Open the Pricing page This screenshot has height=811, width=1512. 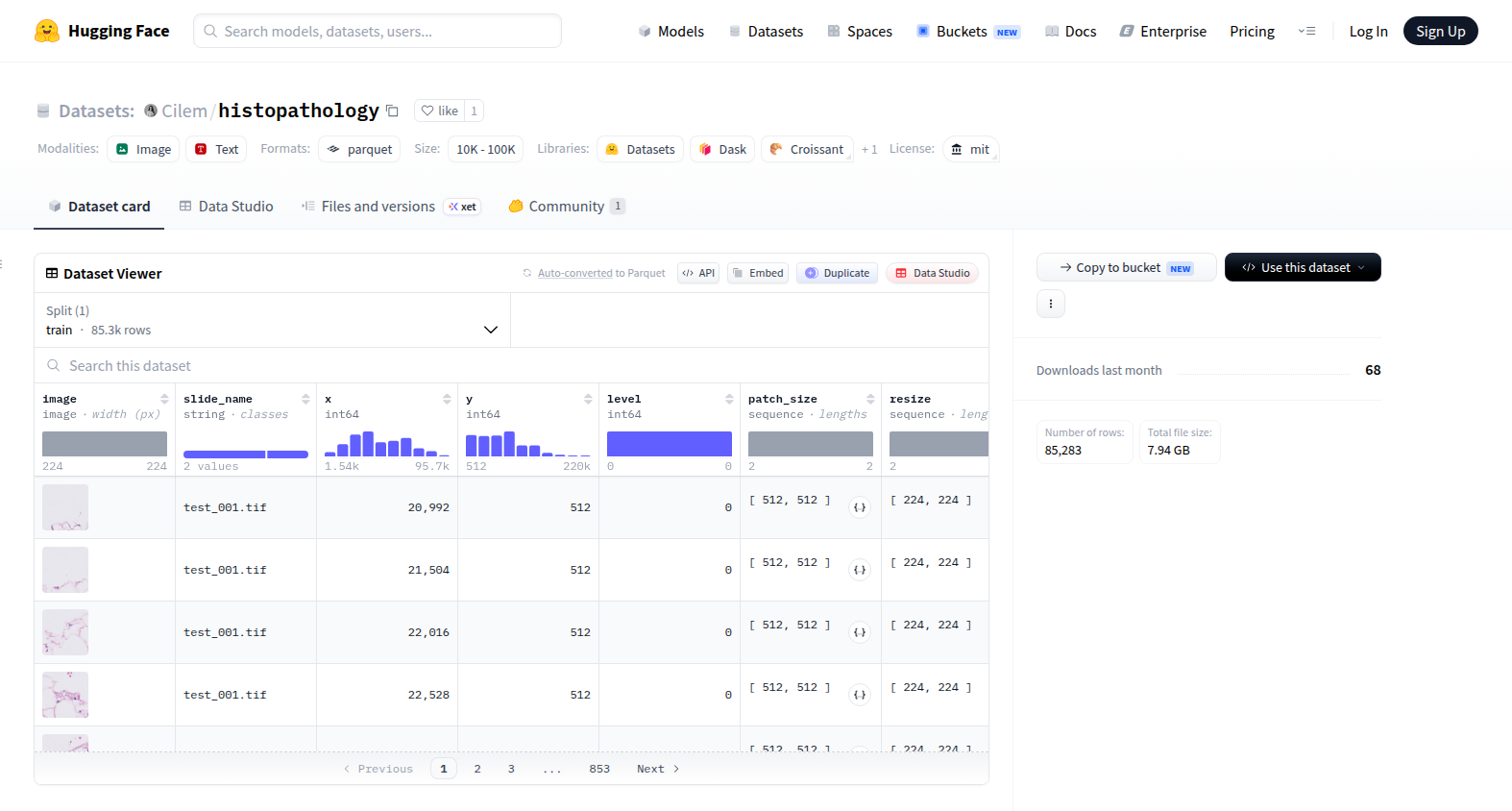tap(1252, 32)
